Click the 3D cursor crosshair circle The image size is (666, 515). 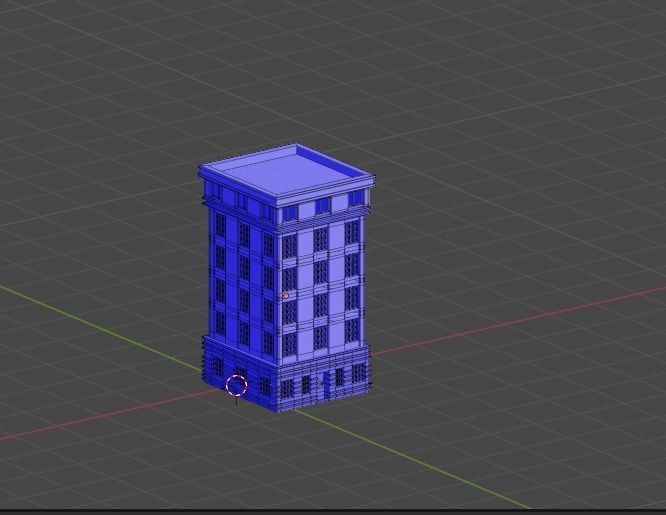237,385
